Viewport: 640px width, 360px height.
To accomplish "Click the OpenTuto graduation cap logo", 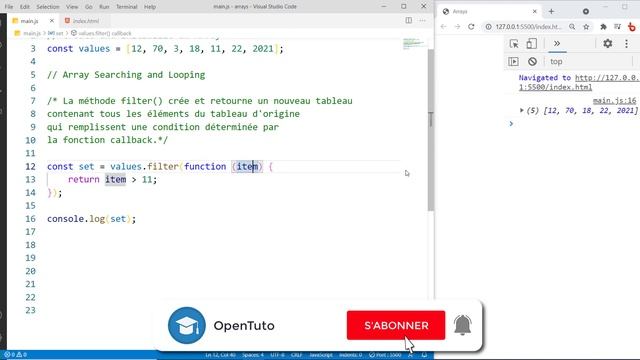I will (x=187, y=325).
